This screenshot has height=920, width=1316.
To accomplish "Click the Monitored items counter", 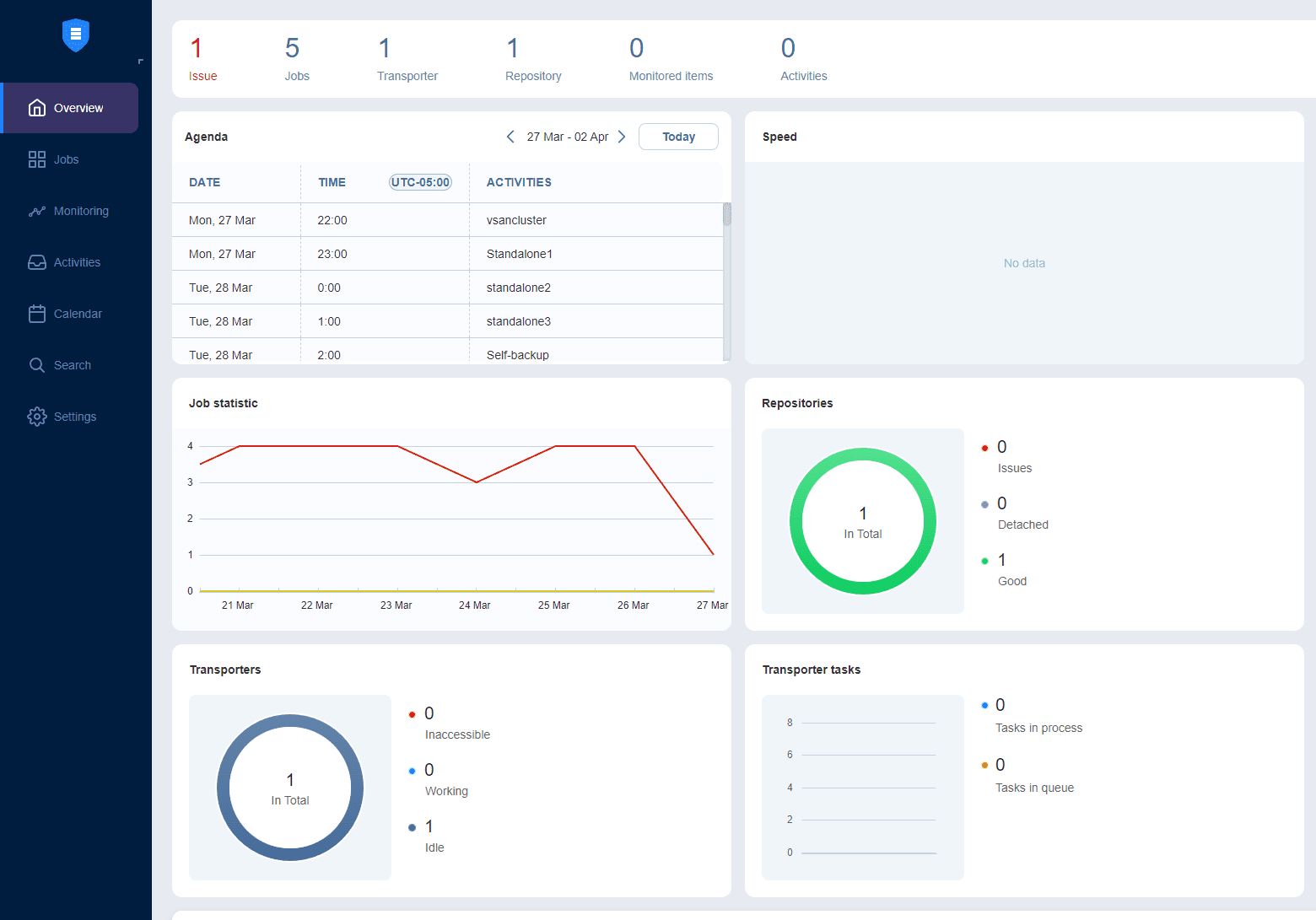I will pos(670,59).
